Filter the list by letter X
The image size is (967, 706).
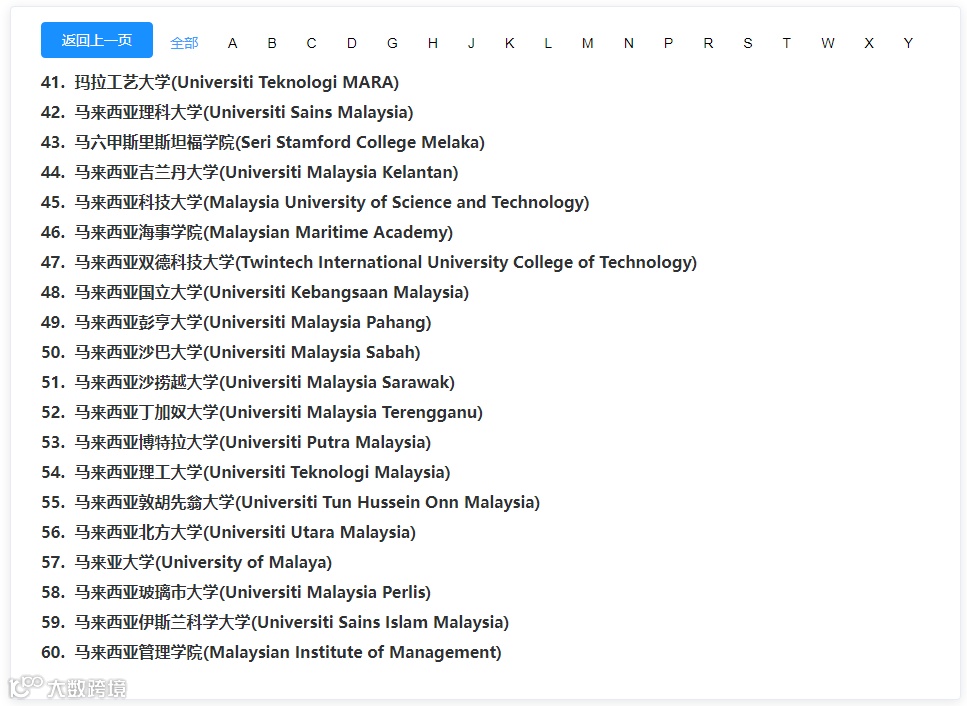click(869, 43)
